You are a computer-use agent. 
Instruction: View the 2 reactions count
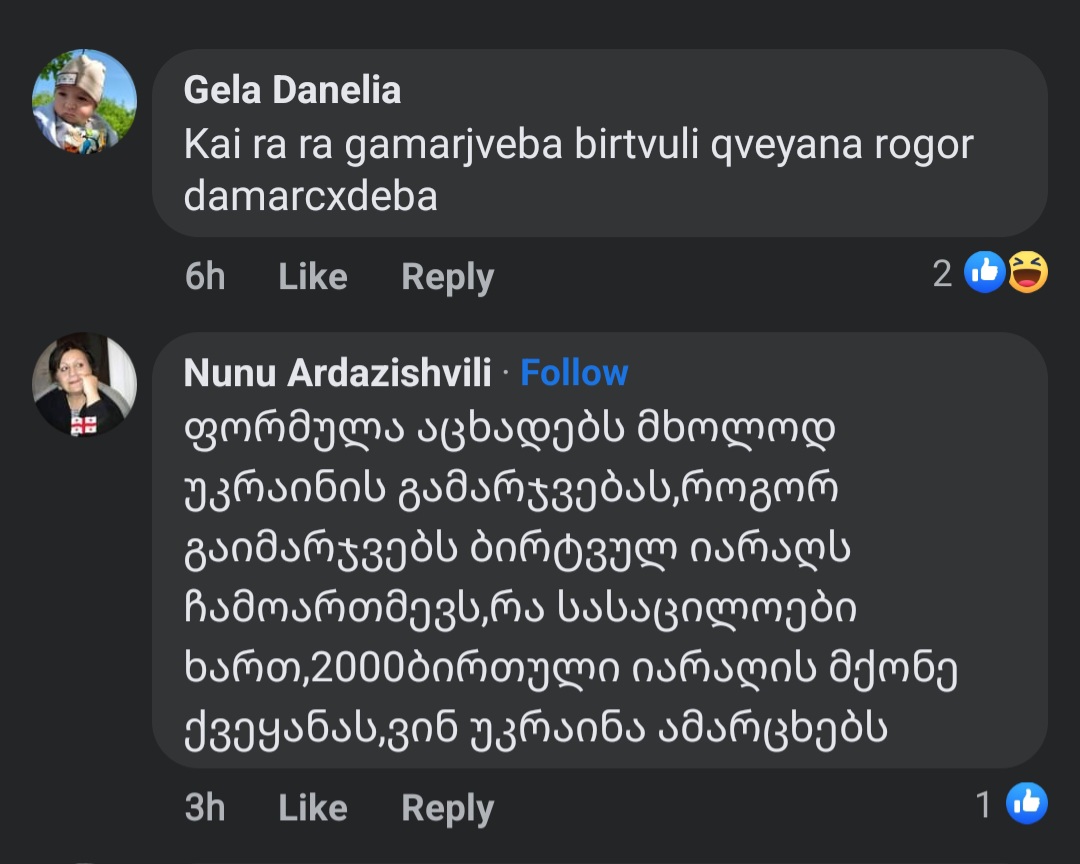click(942, 273)
